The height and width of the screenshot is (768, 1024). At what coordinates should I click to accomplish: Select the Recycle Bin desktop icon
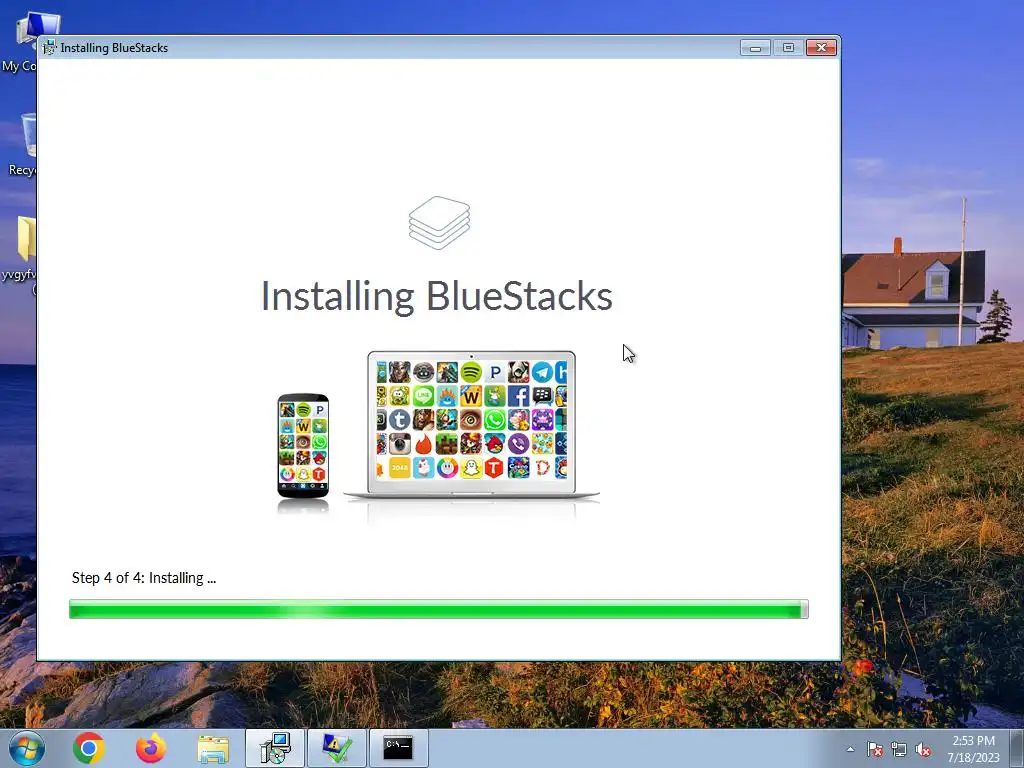(x=21, y=145)
